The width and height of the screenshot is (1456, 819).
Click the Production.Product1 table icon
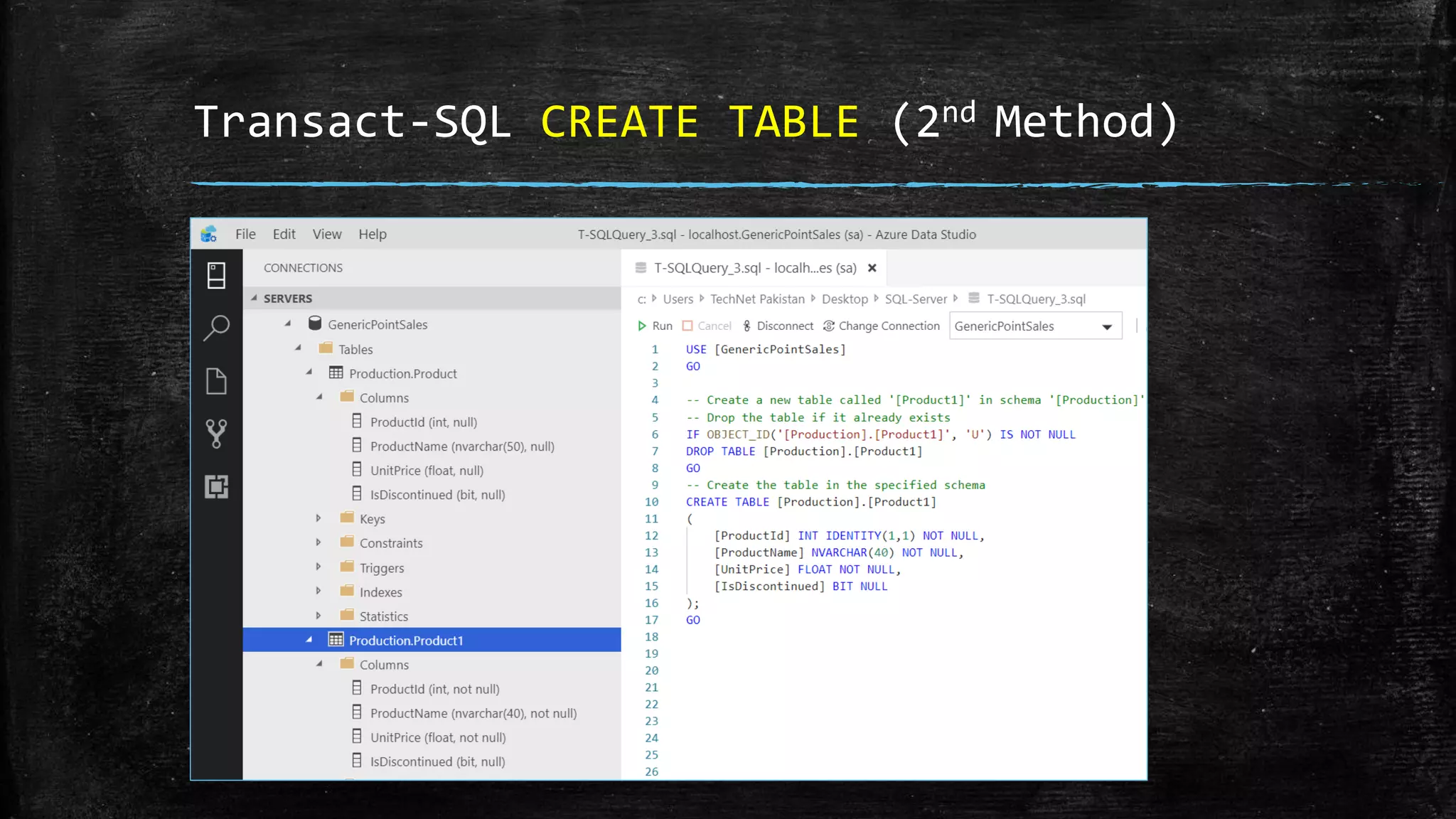pos(336,639)
